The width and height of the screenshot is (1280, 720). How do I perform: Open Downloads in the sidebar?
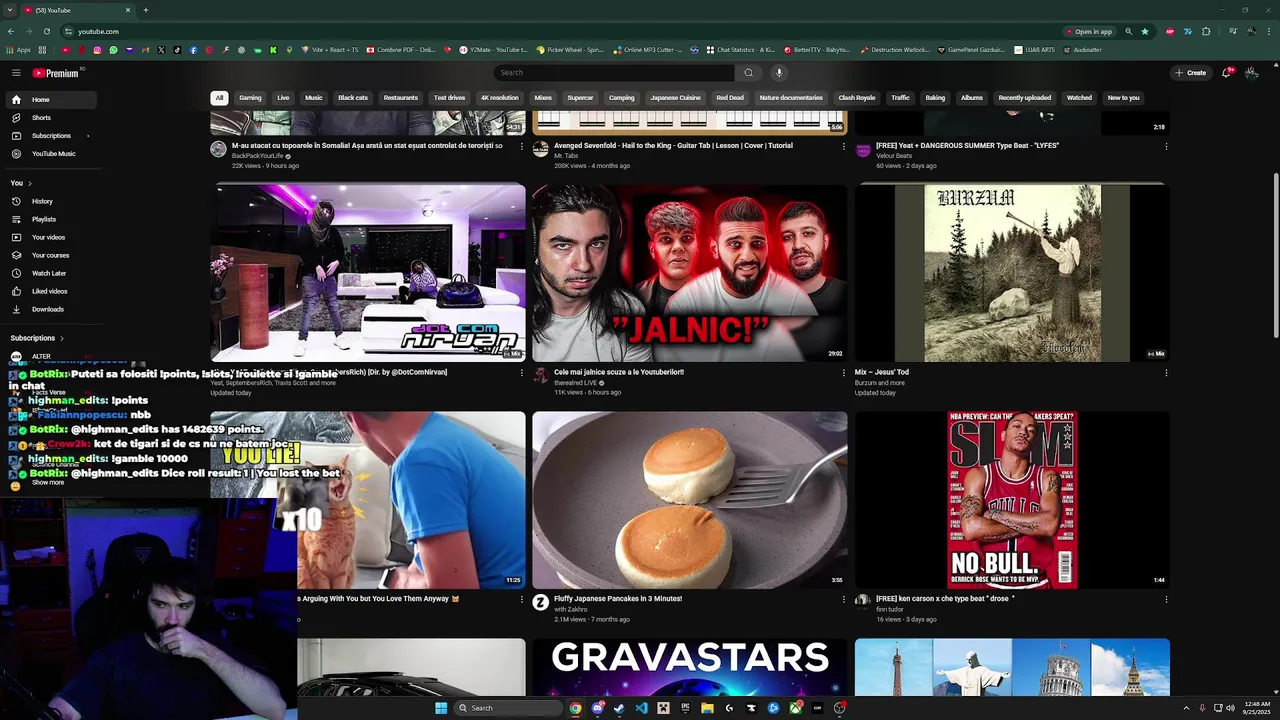click(50, 309)
